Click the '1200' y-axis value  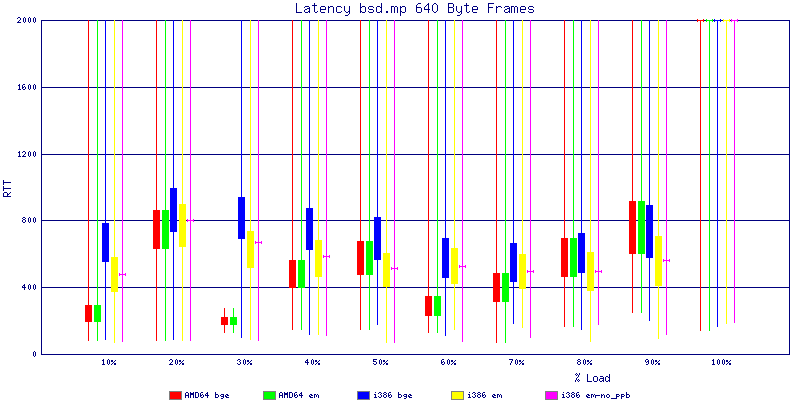28,154
